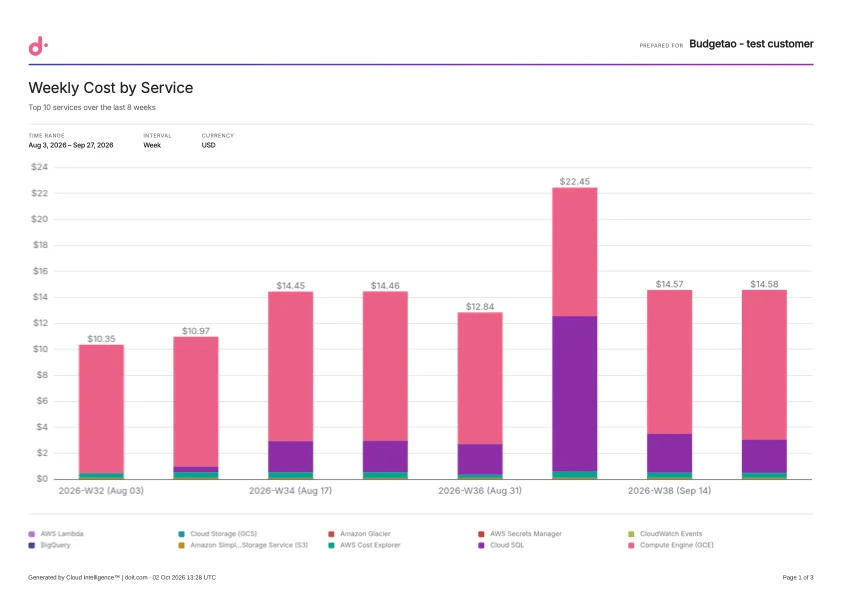Click the AWS Secrets Manager legend marker
This screenshot has height=595, width=842.
481,534
